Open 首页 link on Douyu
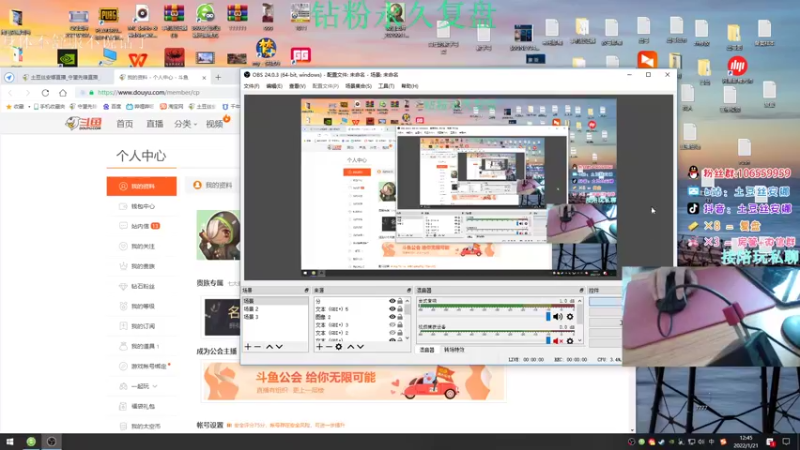This screenshot has width=800, height=450. point(124,124)
